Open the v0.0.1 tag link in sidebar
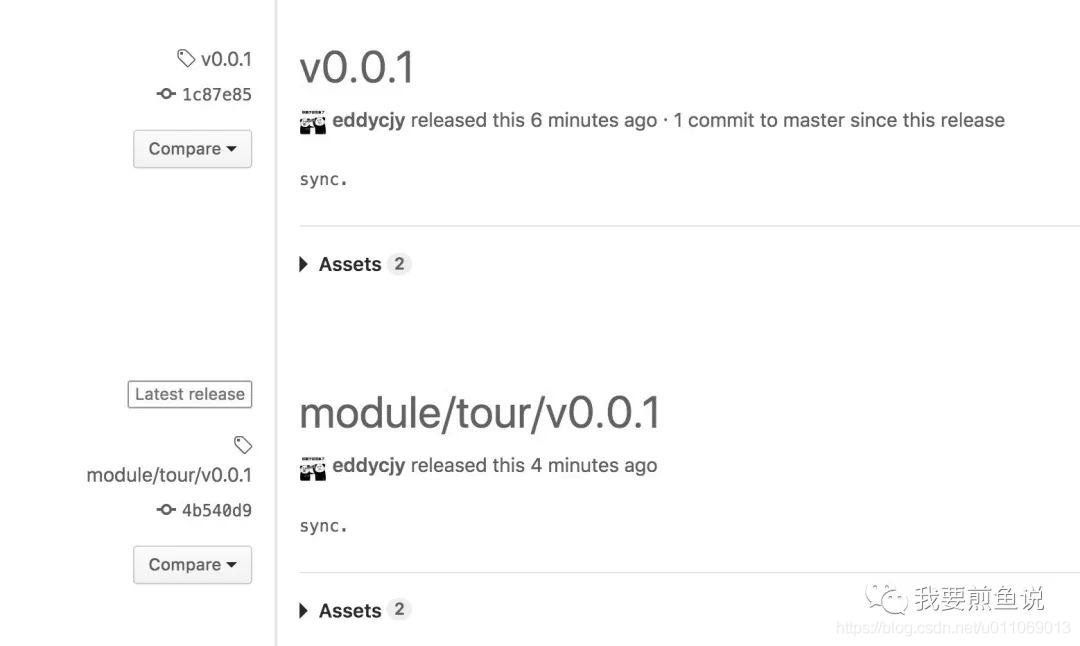Image resolution: width=1080 pixels, height=646 pixels. coord(226,59)
